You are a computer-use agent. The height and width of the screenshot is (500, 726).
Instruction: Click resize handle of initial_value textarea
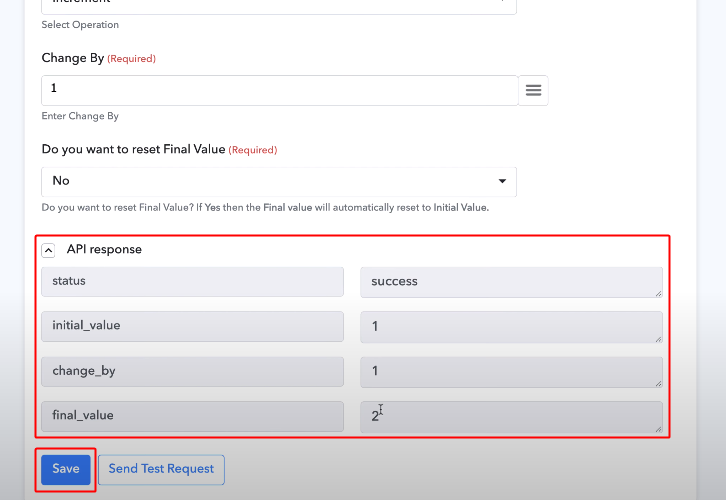pos(658,339)
